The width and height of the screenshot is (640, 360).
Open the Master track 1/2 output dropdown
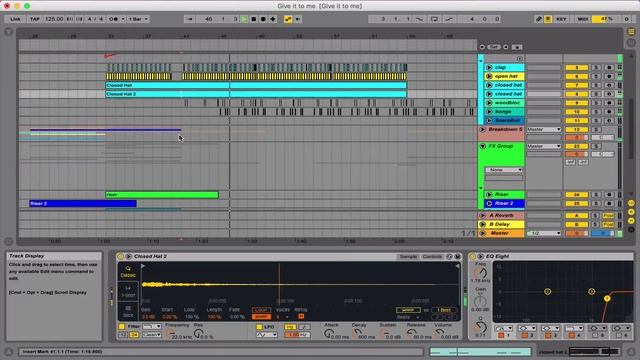click(544, 233)
